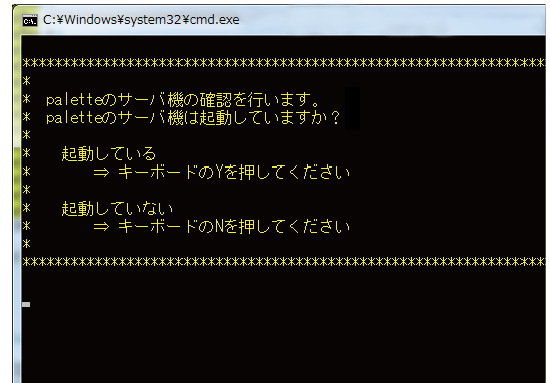550x383 pixels.
Task: Click the 起動している option line
Action: tap(109, 154)
